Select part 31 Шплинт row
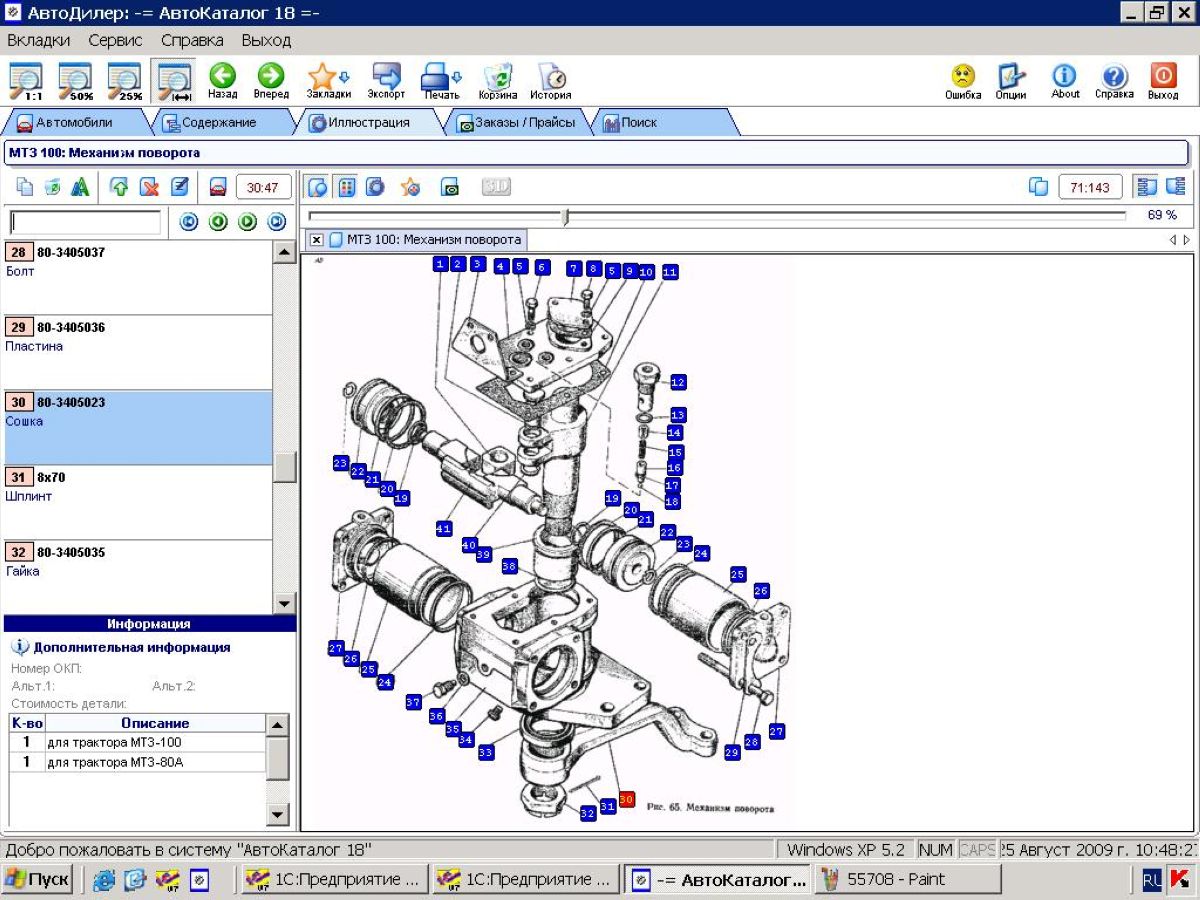 click(138, 502)
